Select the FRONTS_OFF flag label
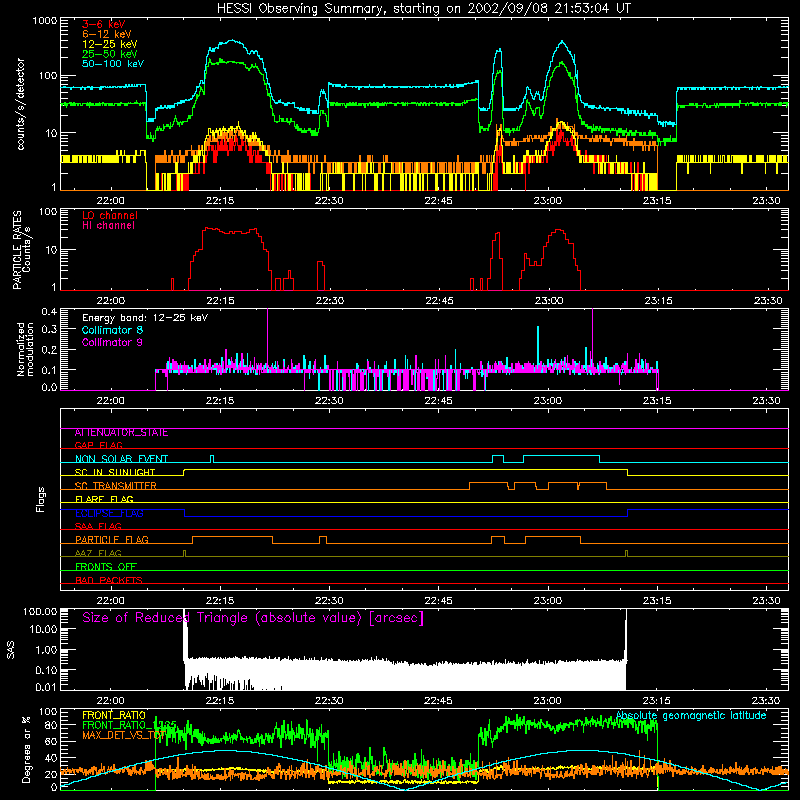 tap(106, 567)
